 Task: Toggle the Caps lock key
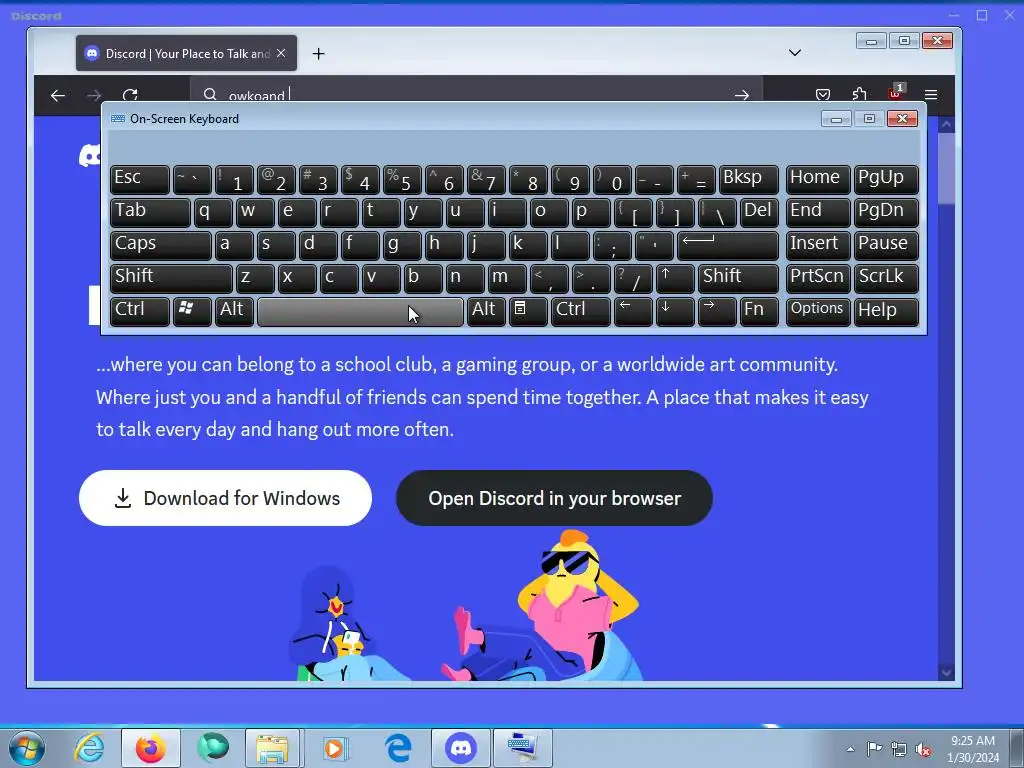161,245
